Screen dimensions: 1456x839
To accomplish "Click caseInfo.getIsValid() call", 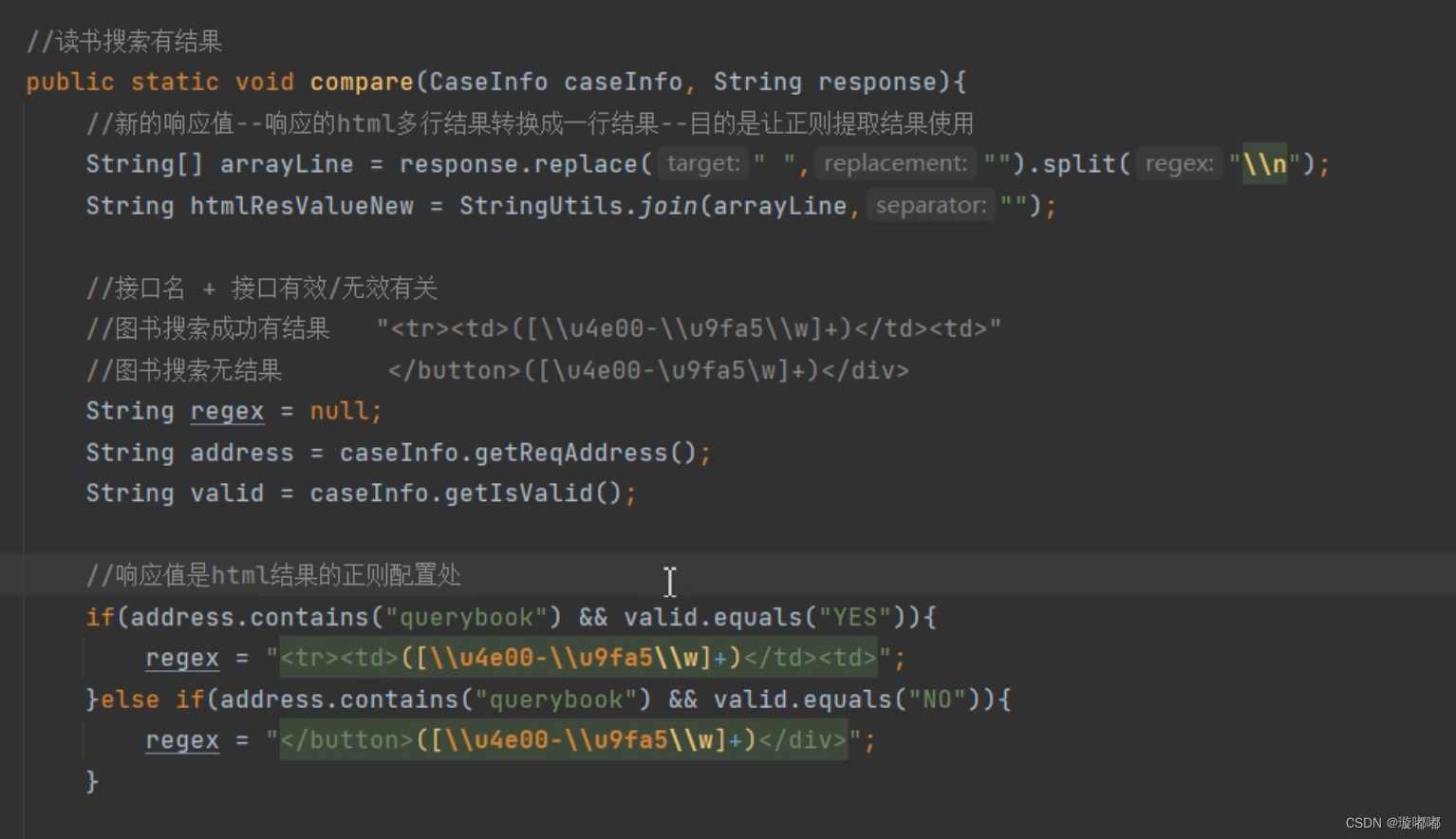I will coord(466,494).
